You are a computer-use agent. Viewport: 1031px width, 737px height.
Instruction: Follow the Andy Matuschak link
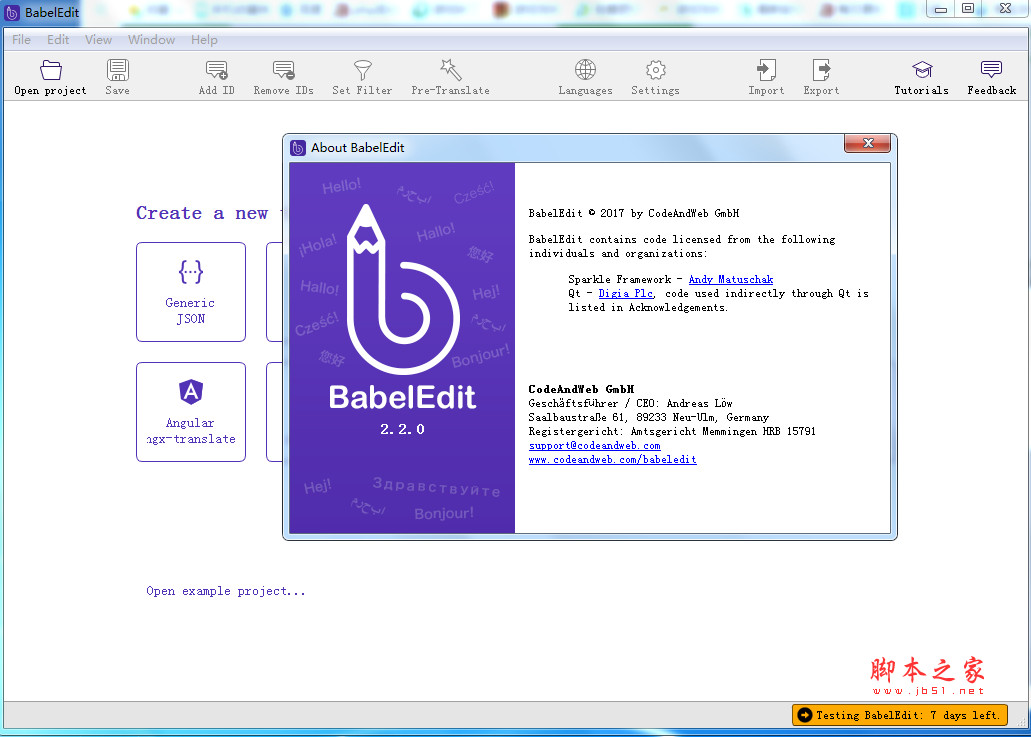click(x=730, y=279)
